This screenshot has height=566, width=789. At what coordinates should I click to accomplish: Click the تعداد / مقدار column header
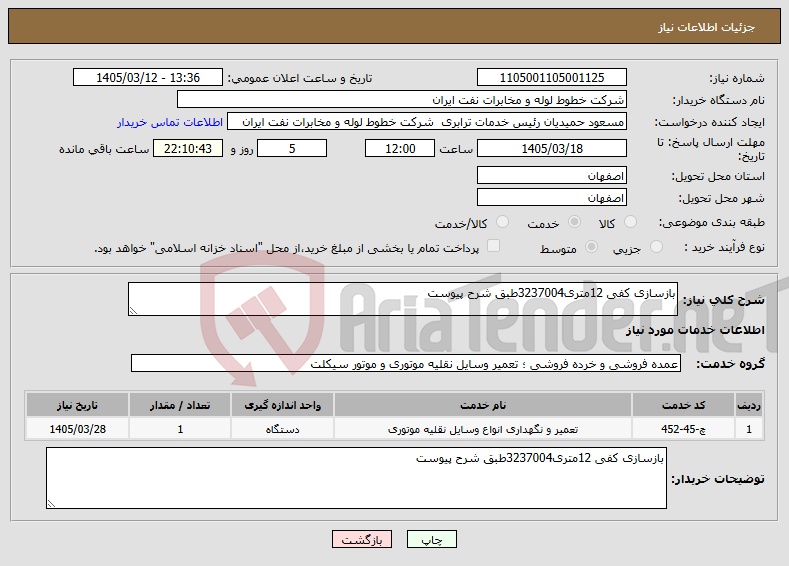tap(180, 405)
